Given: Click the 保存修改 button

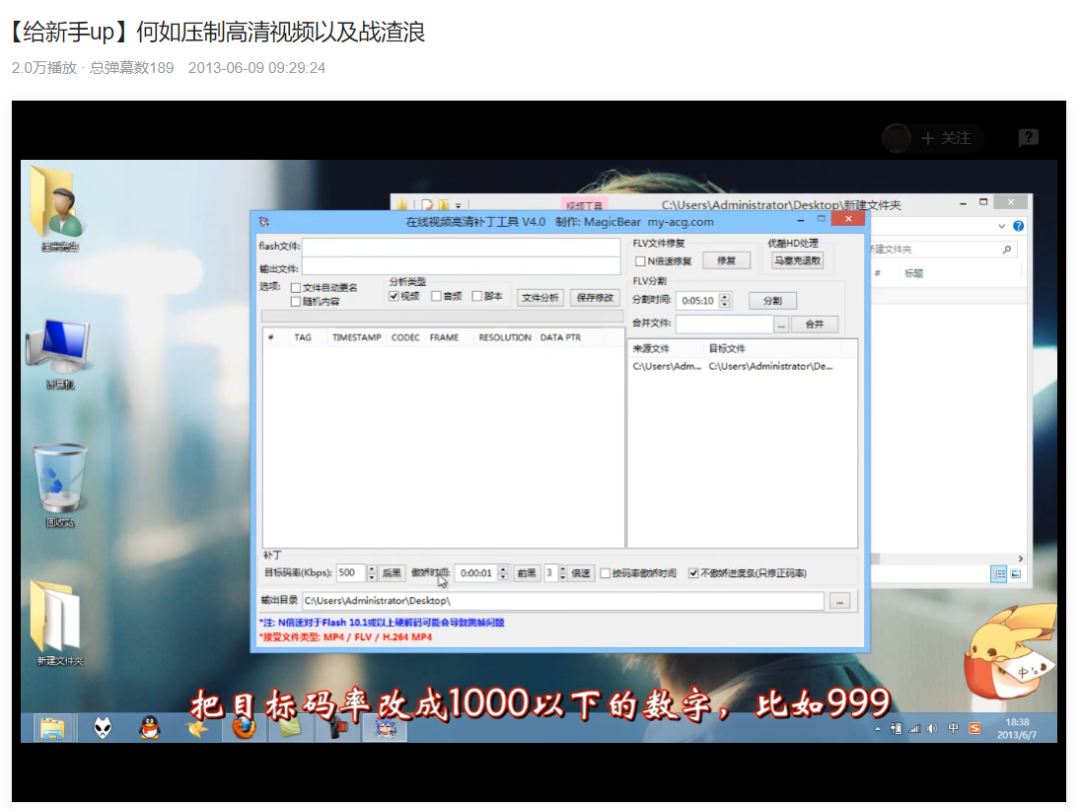Looking at the screenshot, I should pos(595,297).
